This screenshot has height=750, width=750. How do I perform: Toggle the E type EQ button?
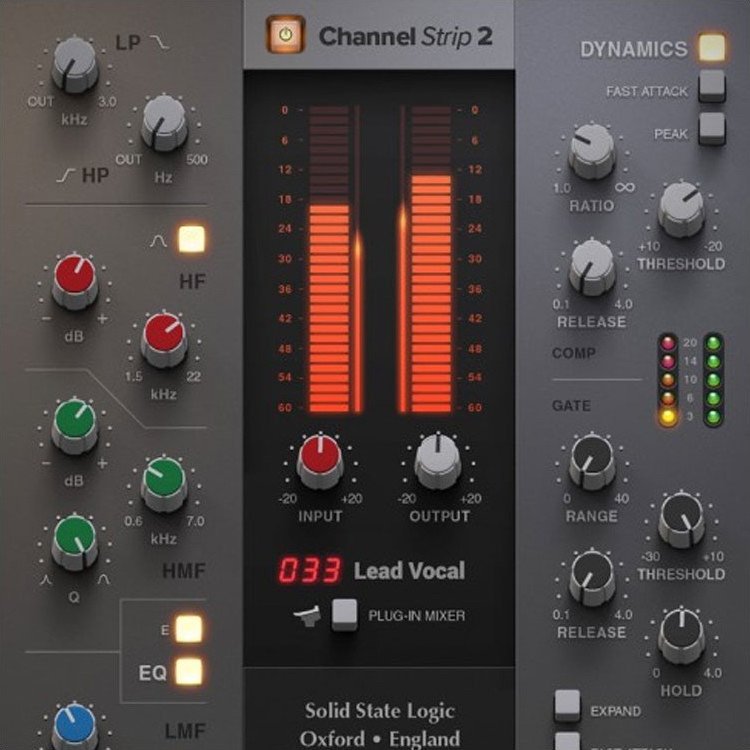tap(189, 629)
